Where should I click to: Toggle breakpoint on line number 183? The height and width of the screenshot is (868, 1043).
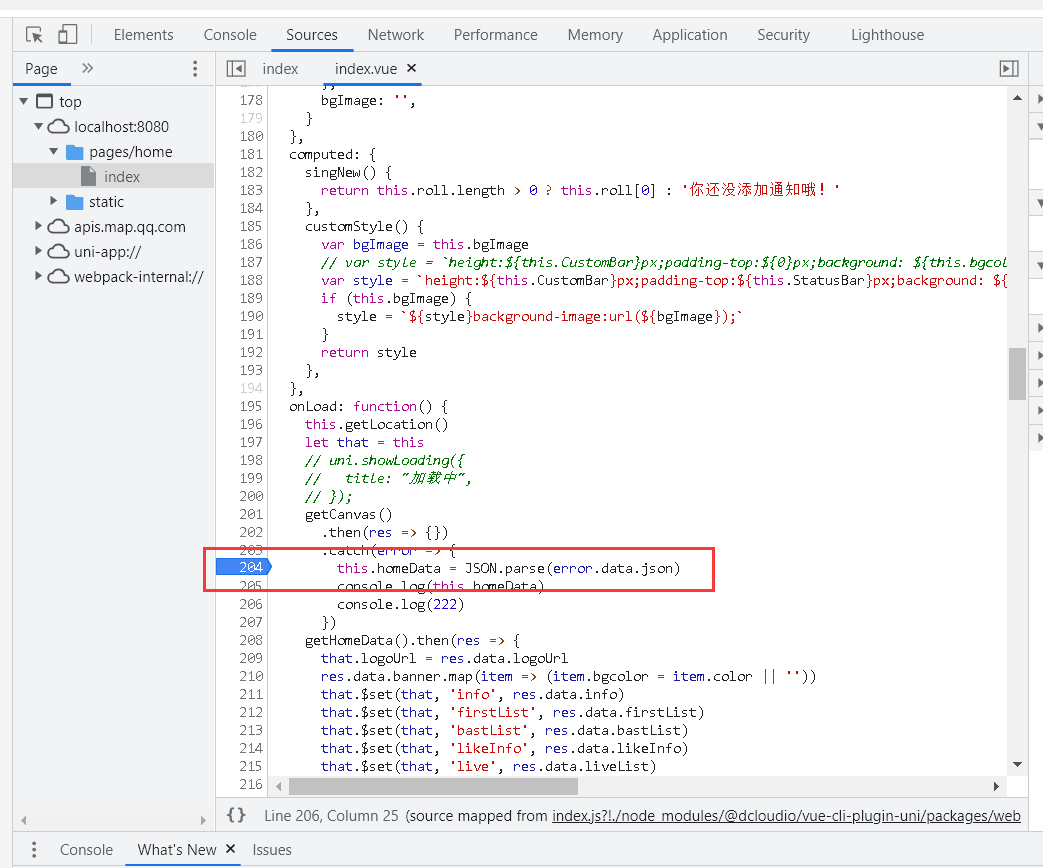coord(251,190)
